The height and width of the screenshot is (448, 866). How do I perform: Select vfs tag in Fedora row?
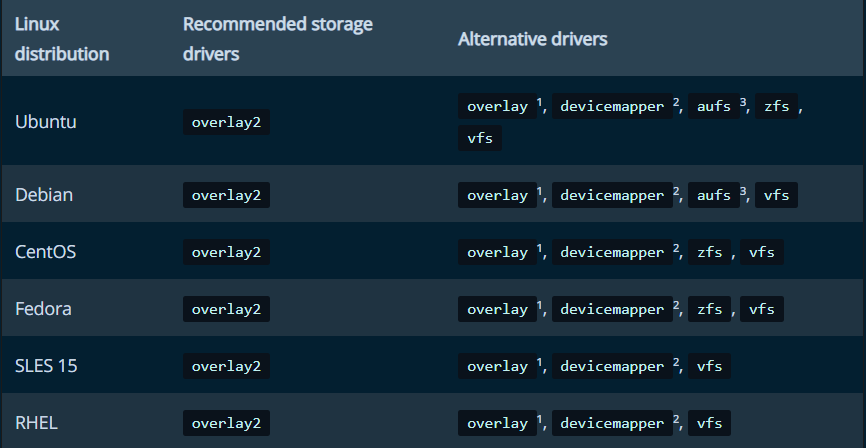click(761, 309)
